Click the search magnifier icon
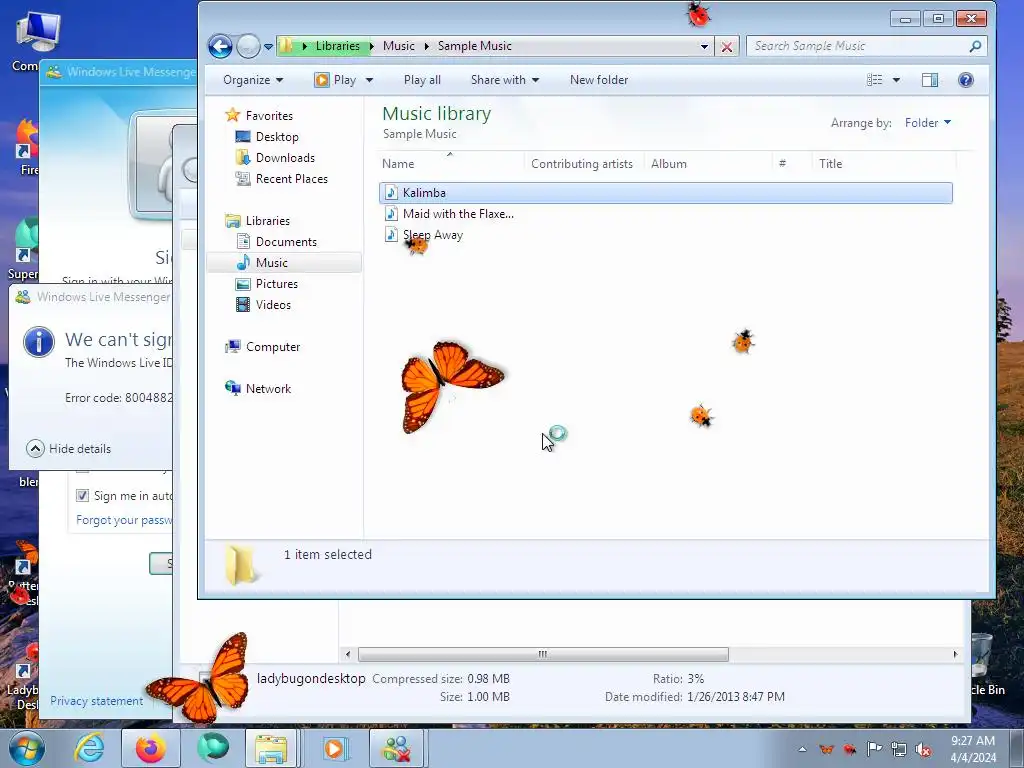 (x=975, y=46)
